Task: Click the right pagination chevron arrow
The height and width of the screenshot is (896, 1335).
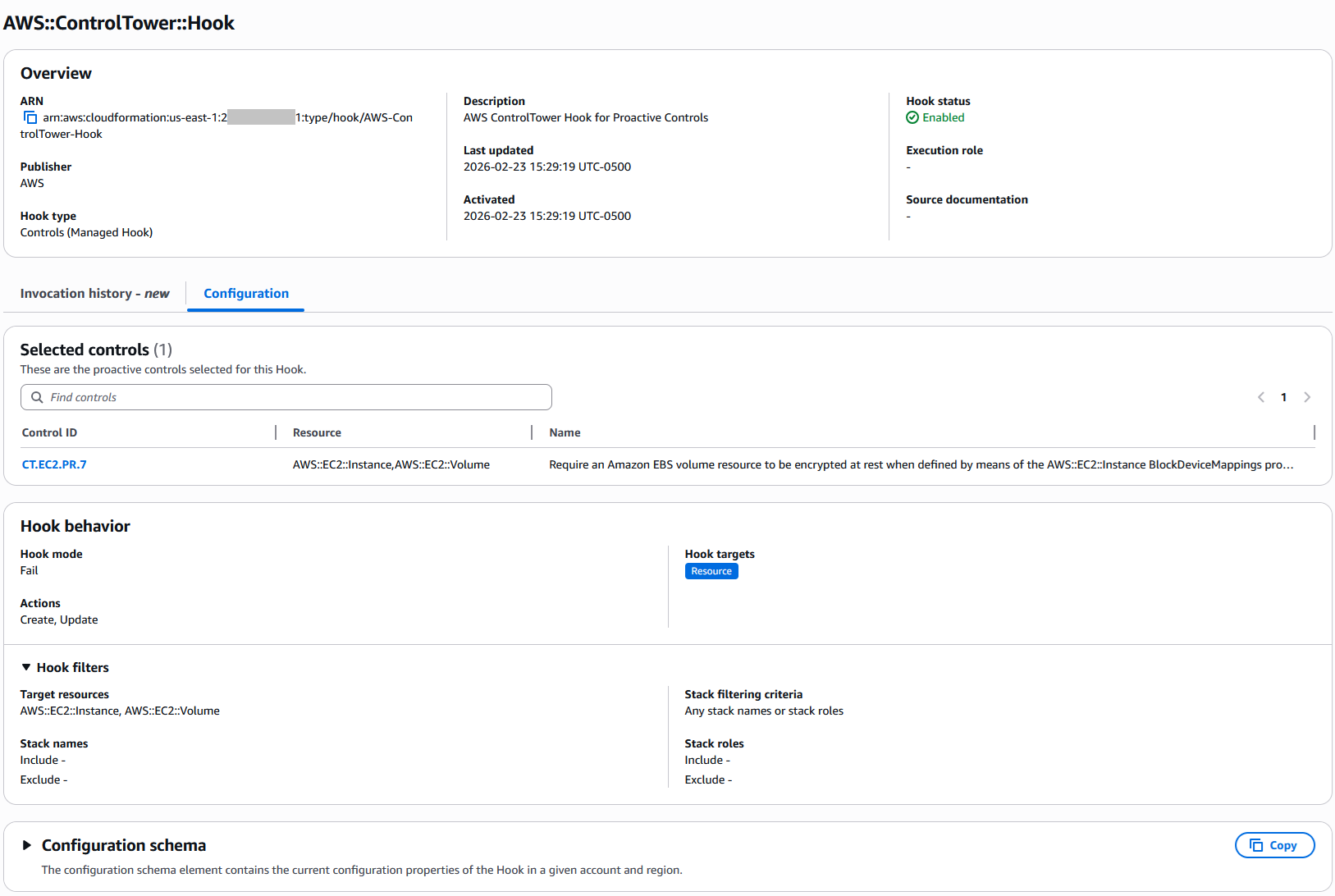Action: click(1307, 397)
